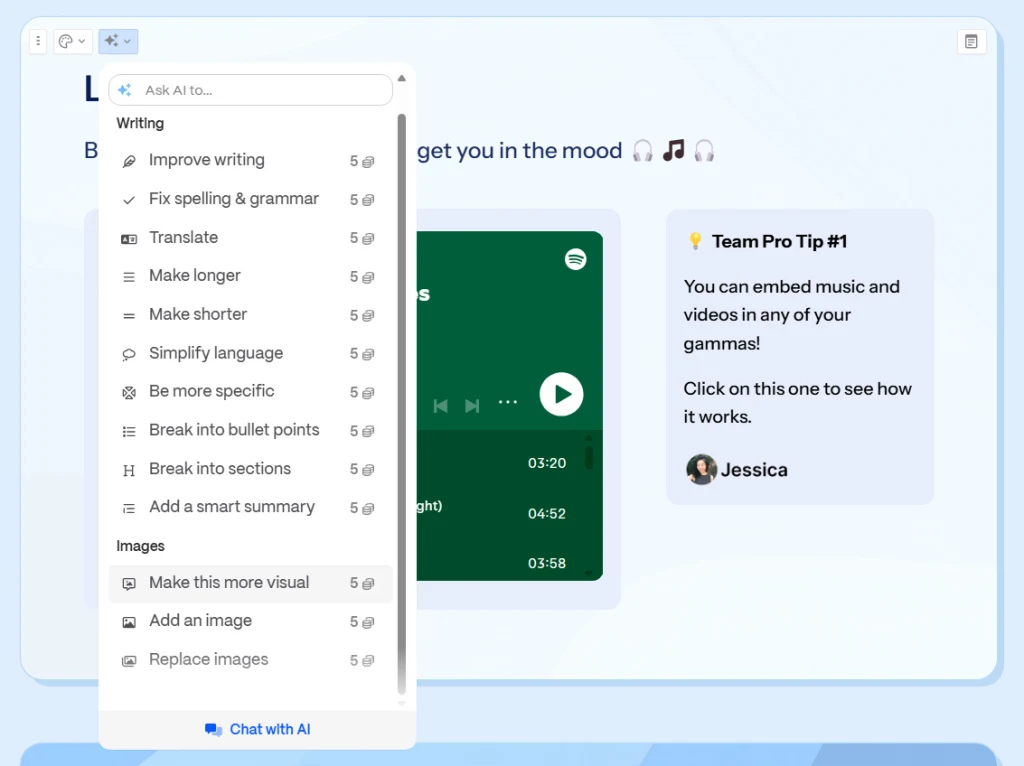Focus the Ask AI to... input field
The height and width of the screenshot is (766, 1024).
coord(260,90)
